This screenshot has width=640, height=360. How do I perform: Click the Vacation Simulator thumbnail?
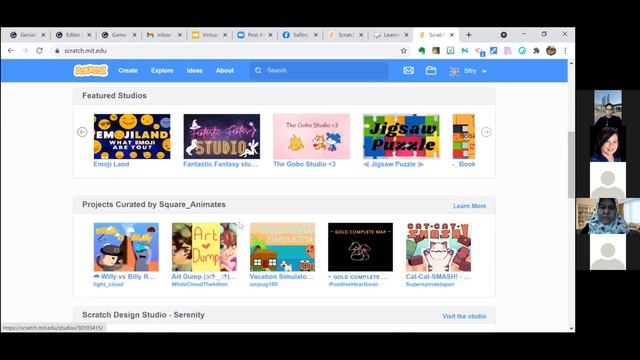click(282, 247)
